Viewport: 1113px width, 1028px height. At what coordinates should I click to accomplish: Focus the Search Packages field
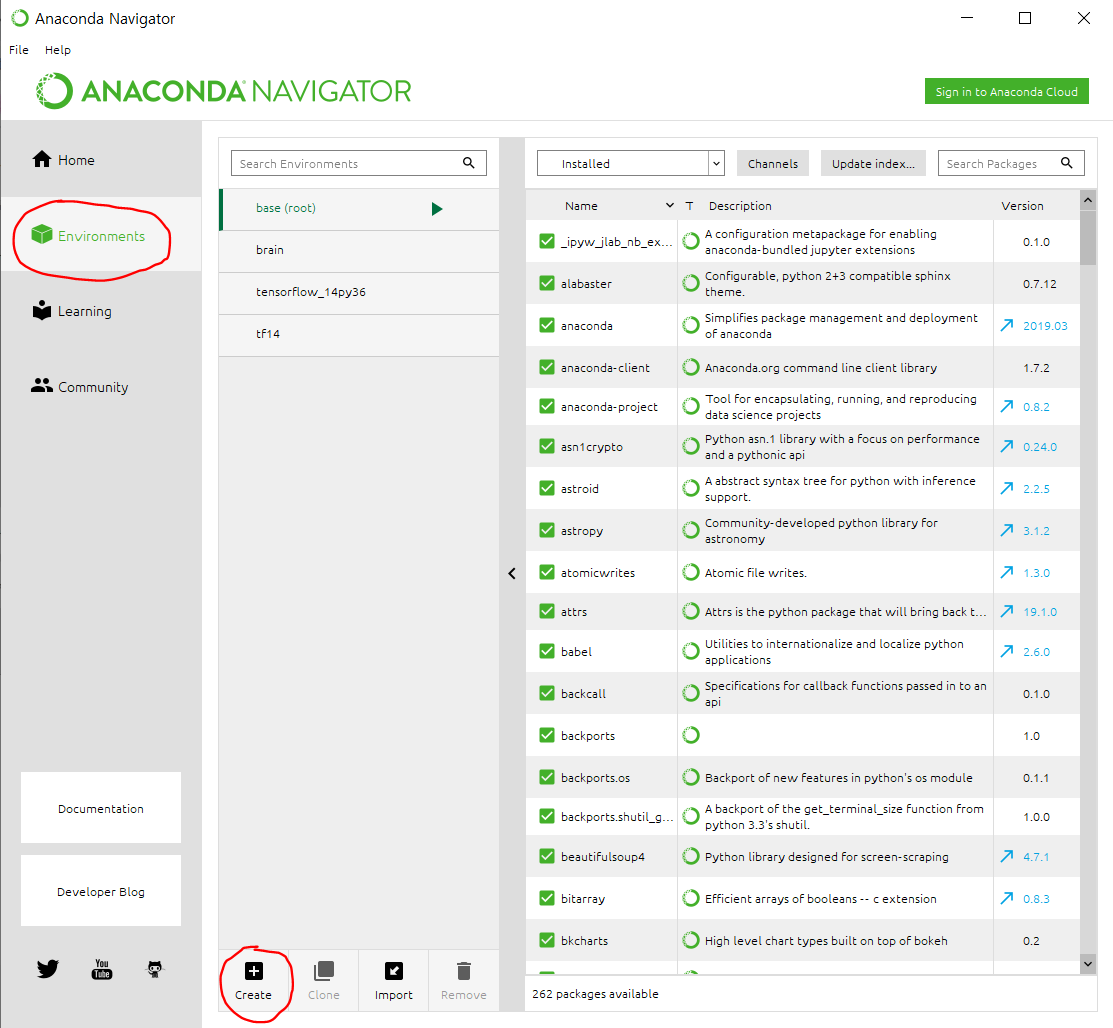click(x=1011, y=163)
